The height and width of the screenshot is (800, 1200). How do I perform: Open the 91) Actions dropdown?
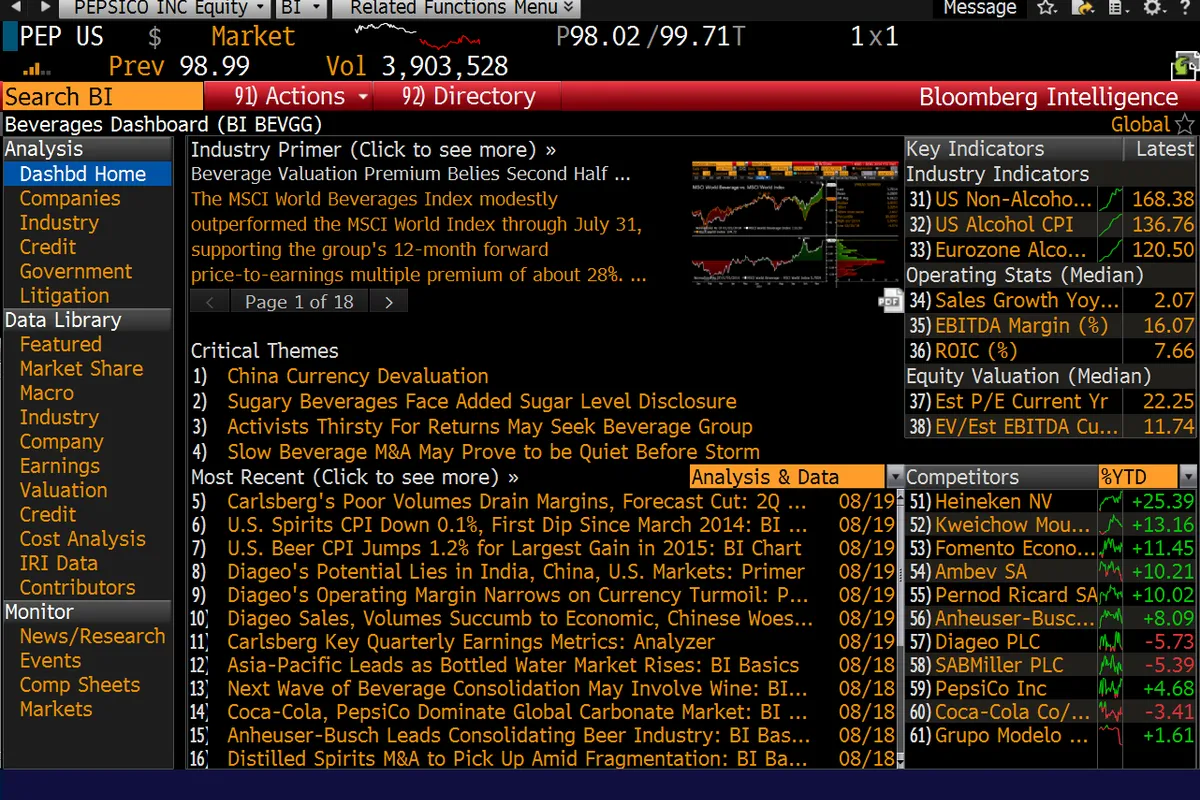pos(288,96)
